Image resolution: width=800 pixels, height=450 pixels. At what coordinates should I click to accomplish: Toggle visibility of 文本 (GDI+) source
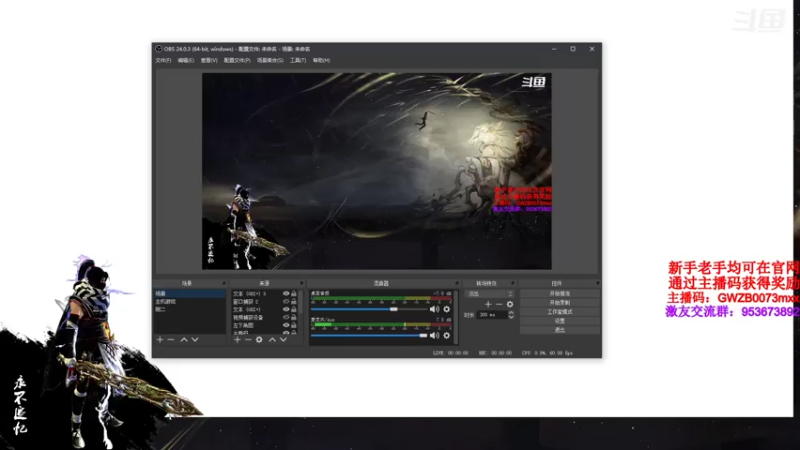(x=286, y=309)
